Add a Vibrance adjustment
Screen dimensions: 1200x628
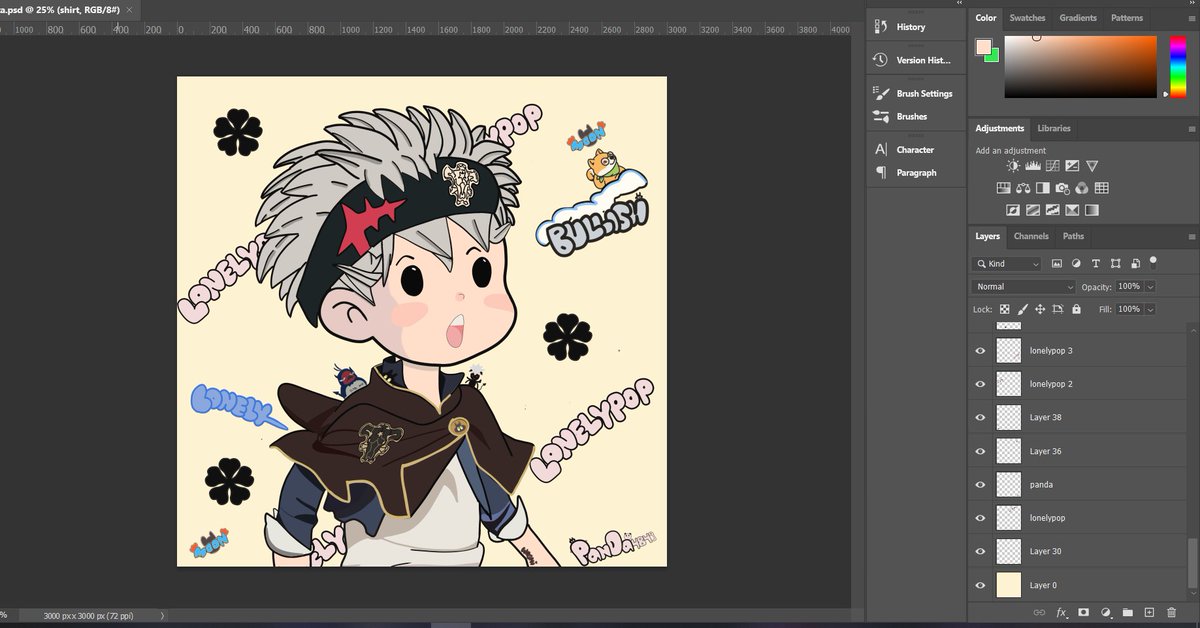pyautogui.click(x=1092, y=166)
